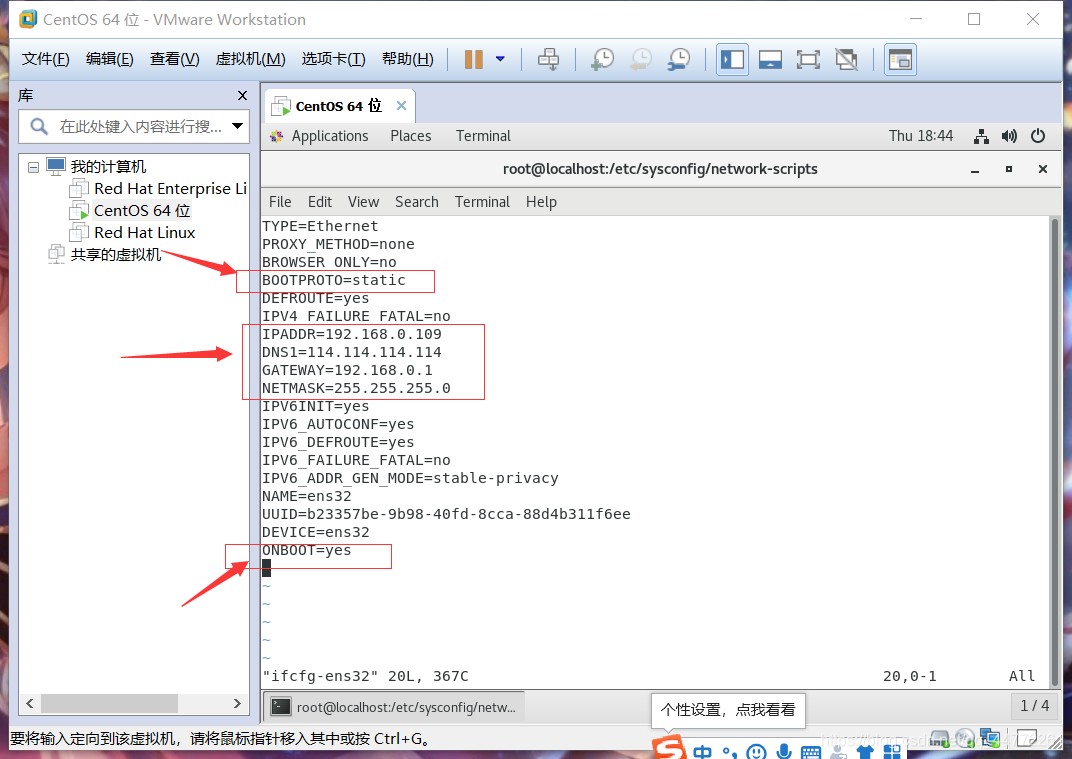Open the 帮助(H) menu

coord(407,59)
